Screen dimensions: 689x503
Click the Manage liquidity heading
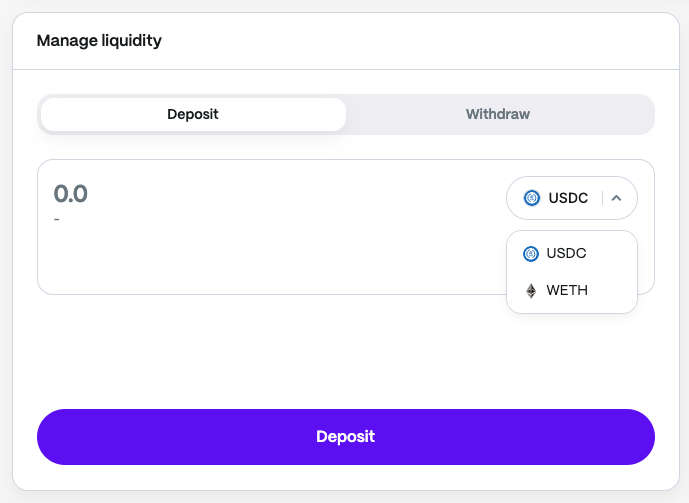[99, 41]
